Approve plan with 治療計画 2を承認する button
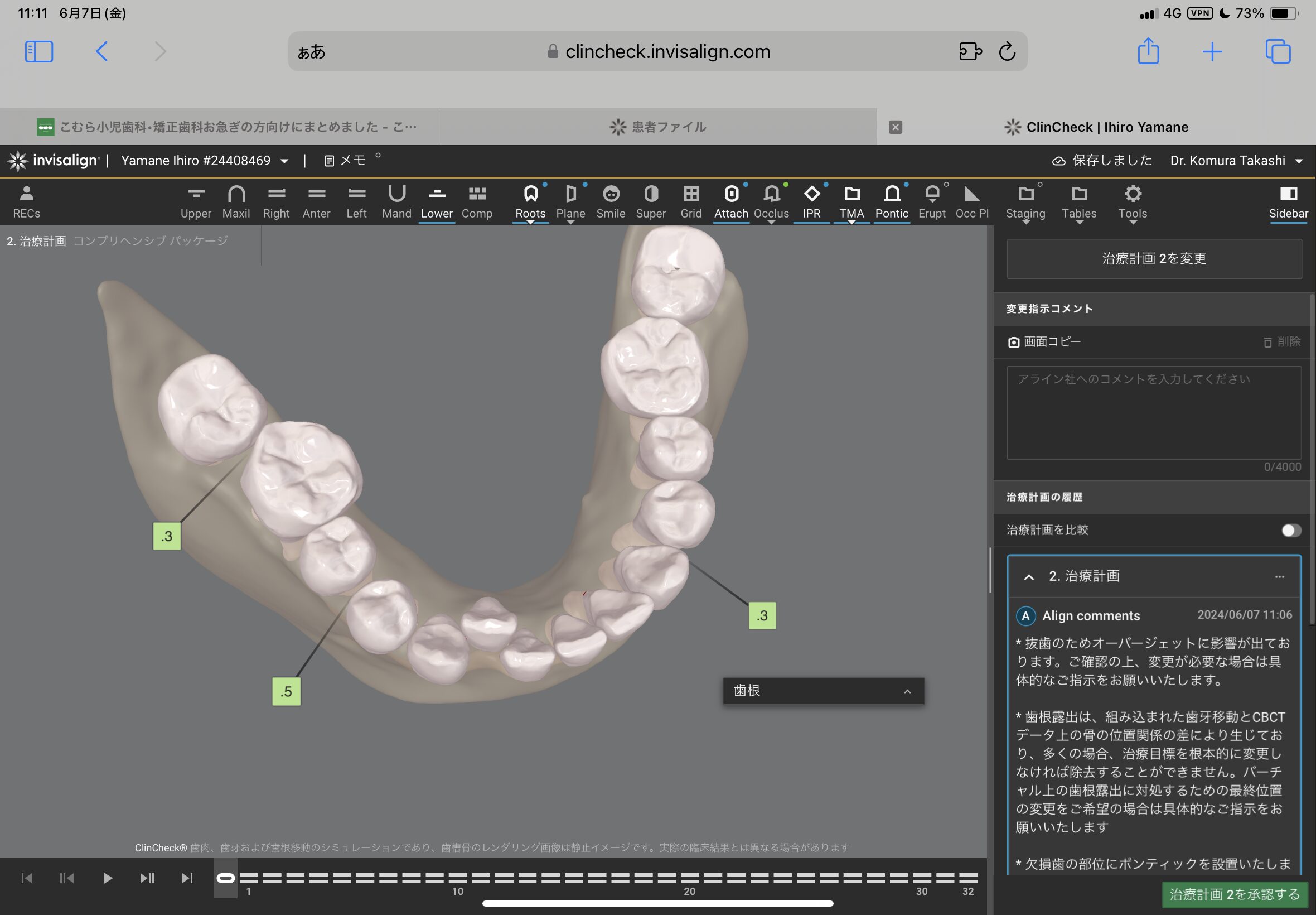 (1234, 894)
